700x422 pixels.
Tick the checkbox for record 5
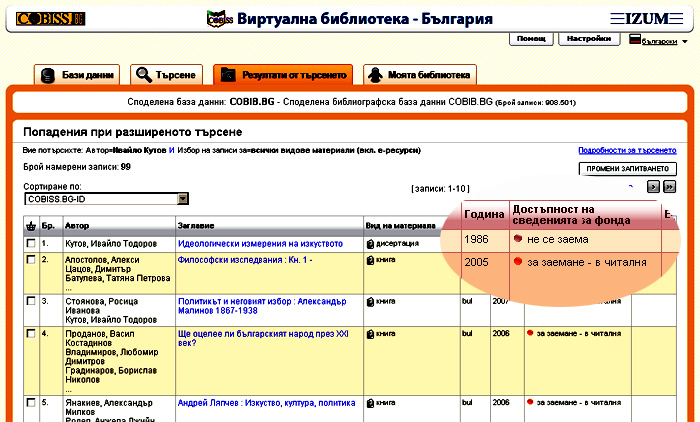[x=31, y=403]
